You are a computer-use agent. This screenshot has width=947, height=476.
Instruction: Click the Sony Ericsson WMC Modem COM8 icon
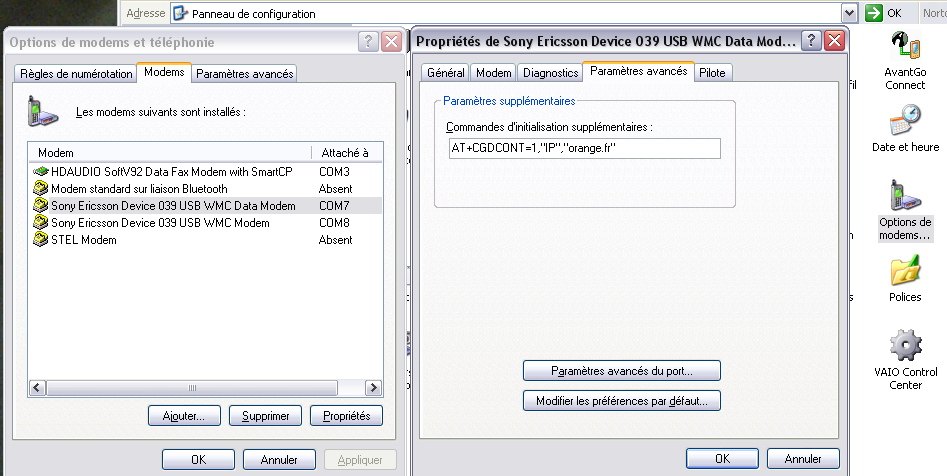[40, 222]
